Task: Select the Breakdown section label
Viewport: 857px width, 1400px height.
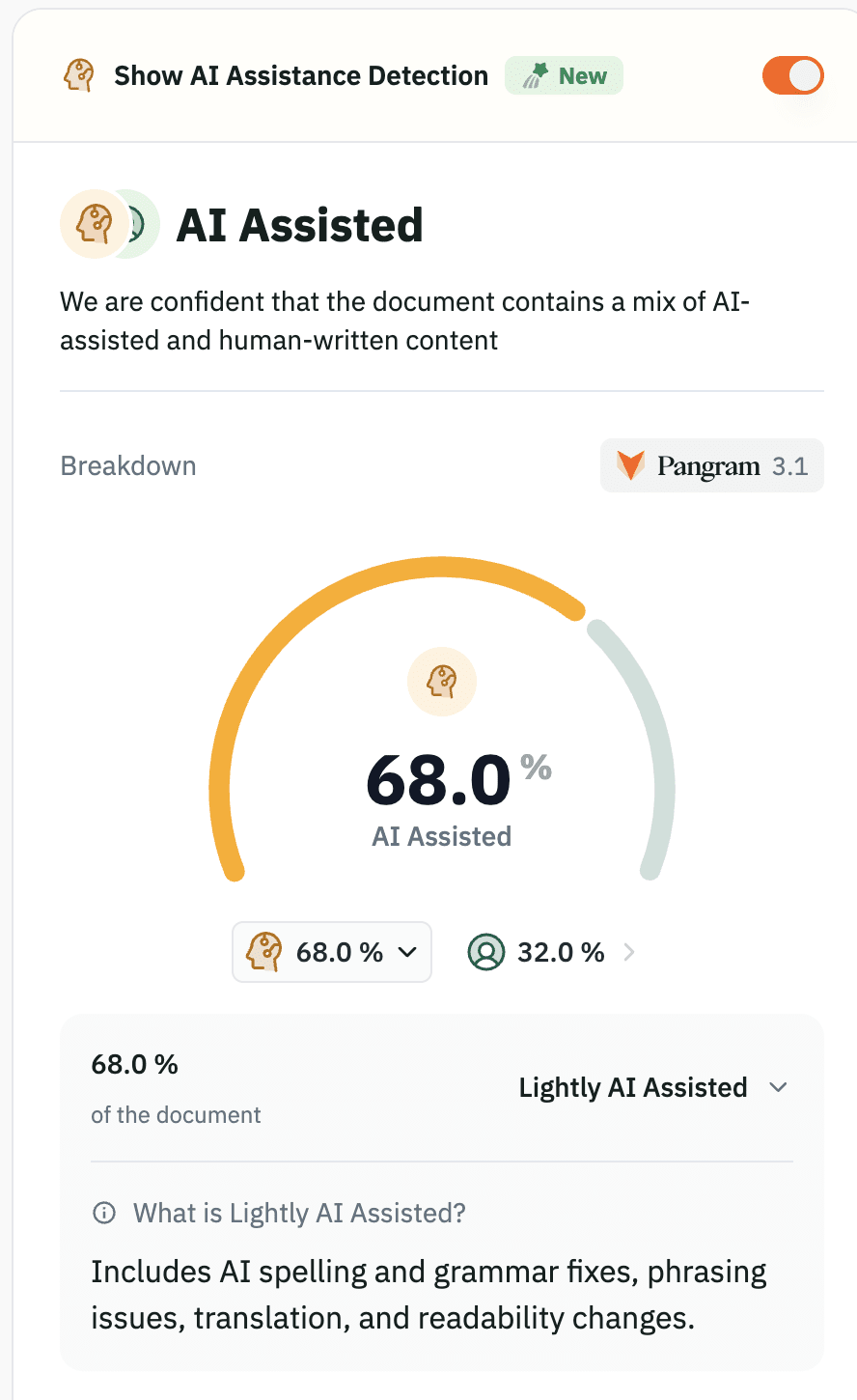Action: (x=128, y=465)
